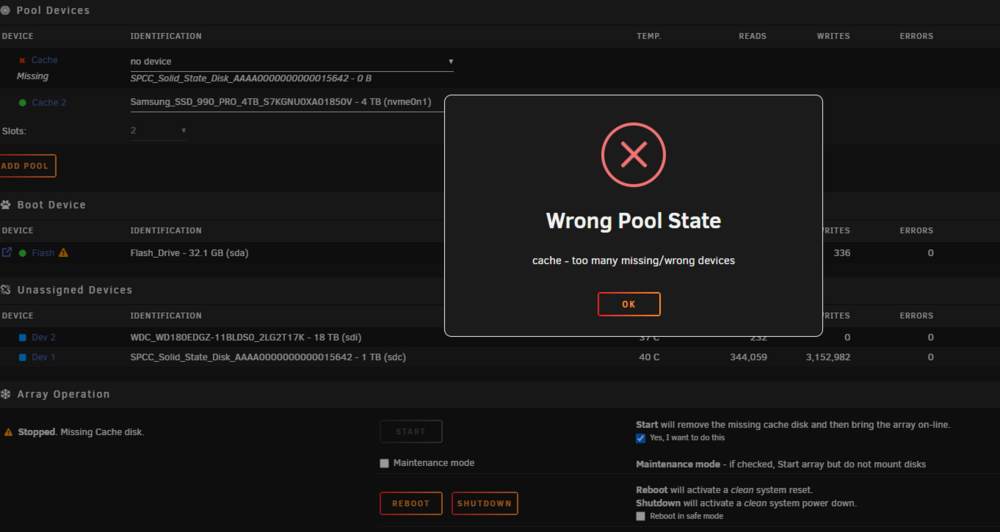Viewport: 1000px width, 532px height.
Task: Click the red X error icon in dialog
Action: [x=633, y=155]
